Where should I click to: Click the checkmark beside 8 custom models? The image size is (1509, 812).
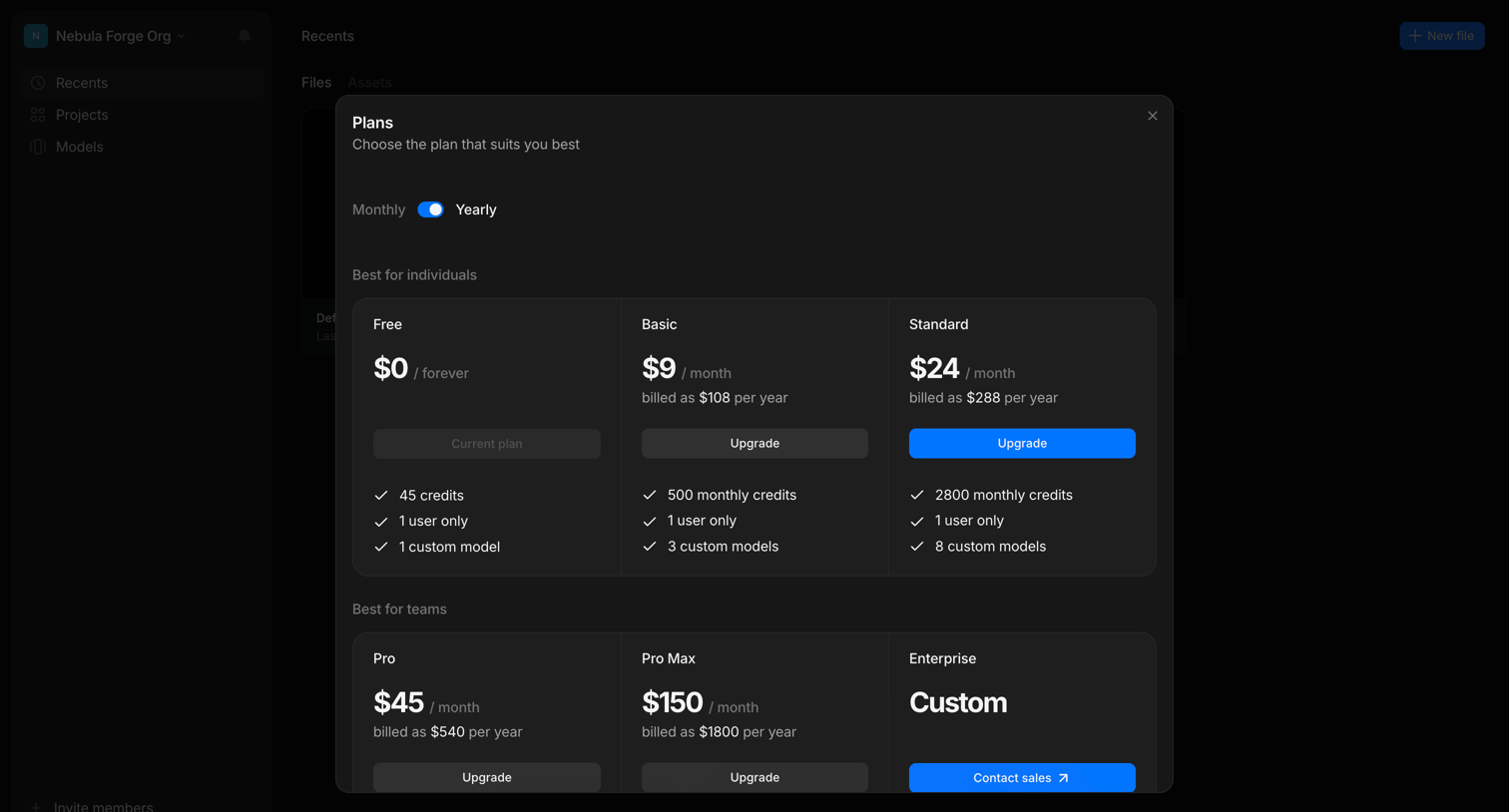point(917,547)
